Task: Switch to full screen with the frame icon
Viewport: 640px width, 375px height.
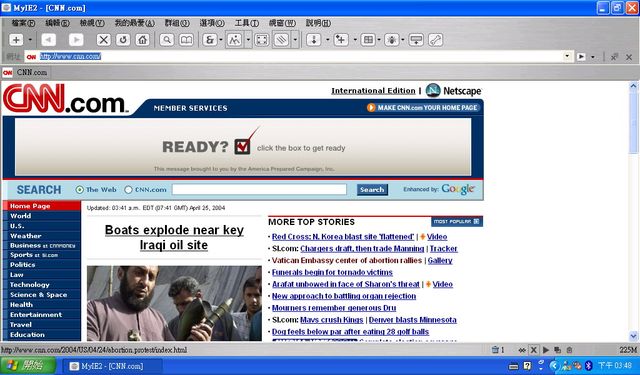Action: tap(262, 40)
